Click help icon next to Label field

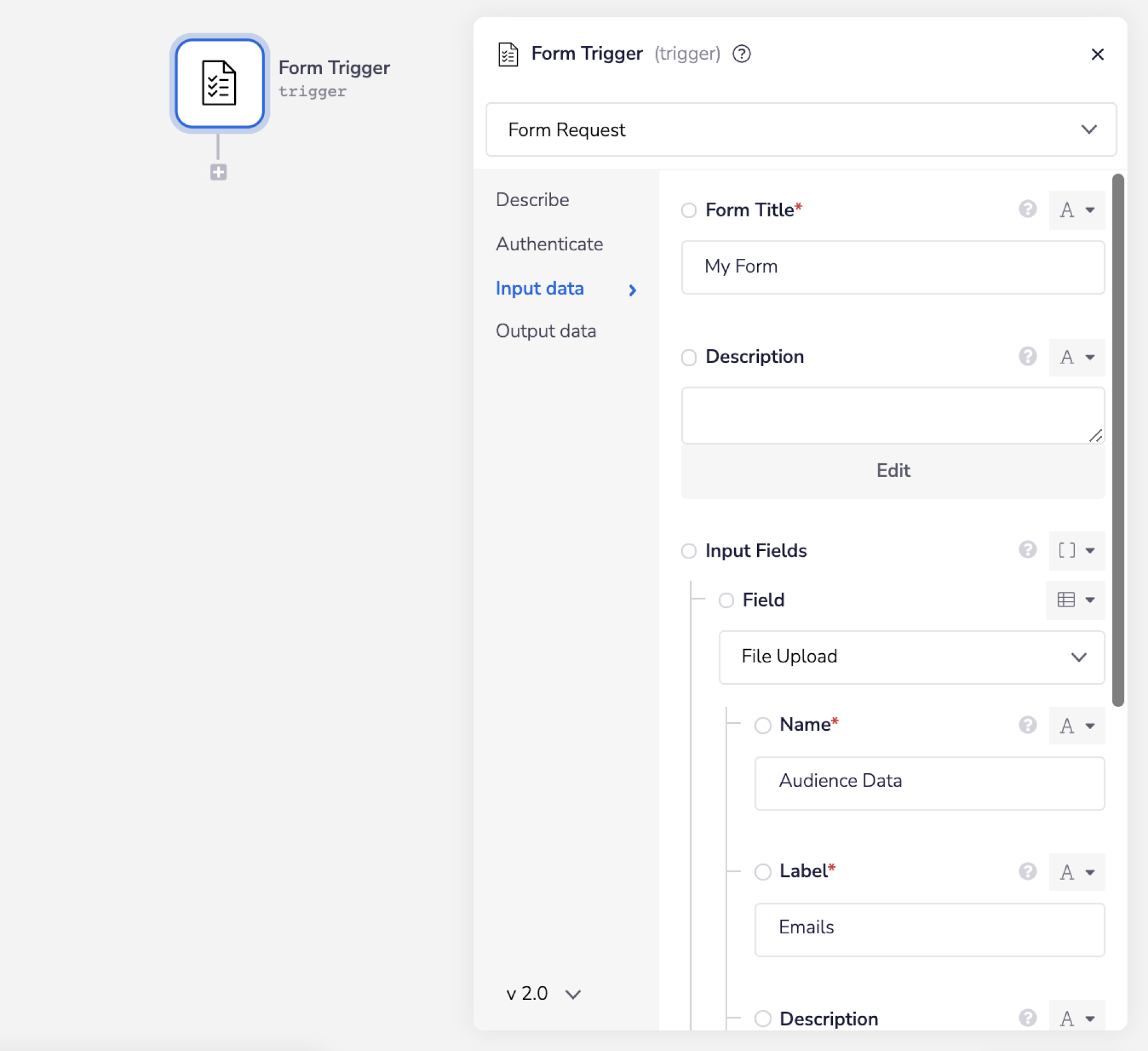pos(1027,871)
